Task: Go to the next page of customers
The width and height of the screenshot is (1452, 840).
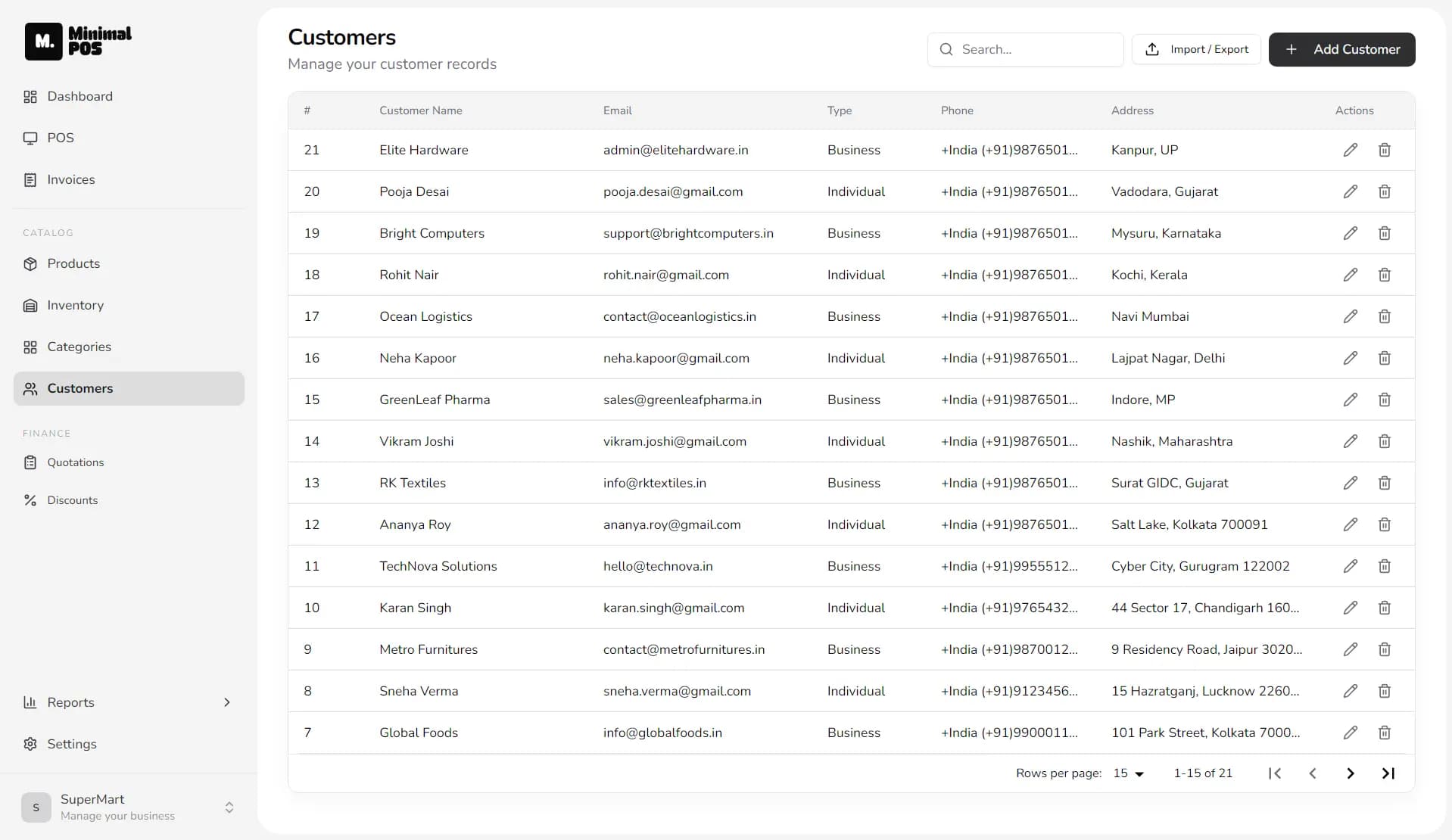Action: point(1350,773)
